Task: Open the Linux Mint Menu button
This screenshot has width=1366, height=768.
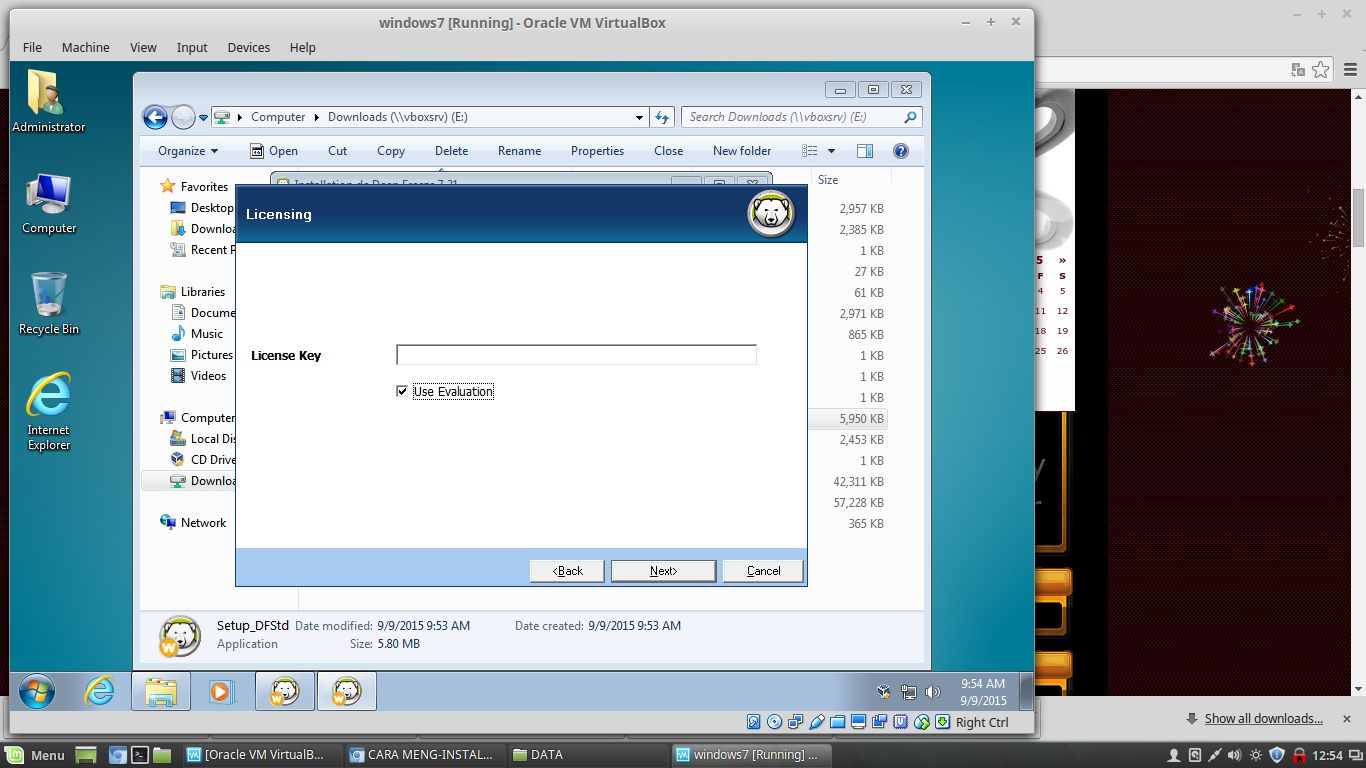Action: click(36, 755)
